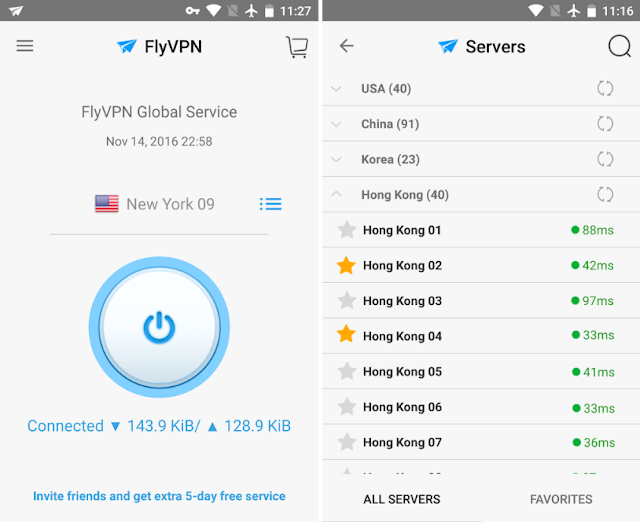
Task: Refresh ping for Korea servers
Action: coord(605,159)
